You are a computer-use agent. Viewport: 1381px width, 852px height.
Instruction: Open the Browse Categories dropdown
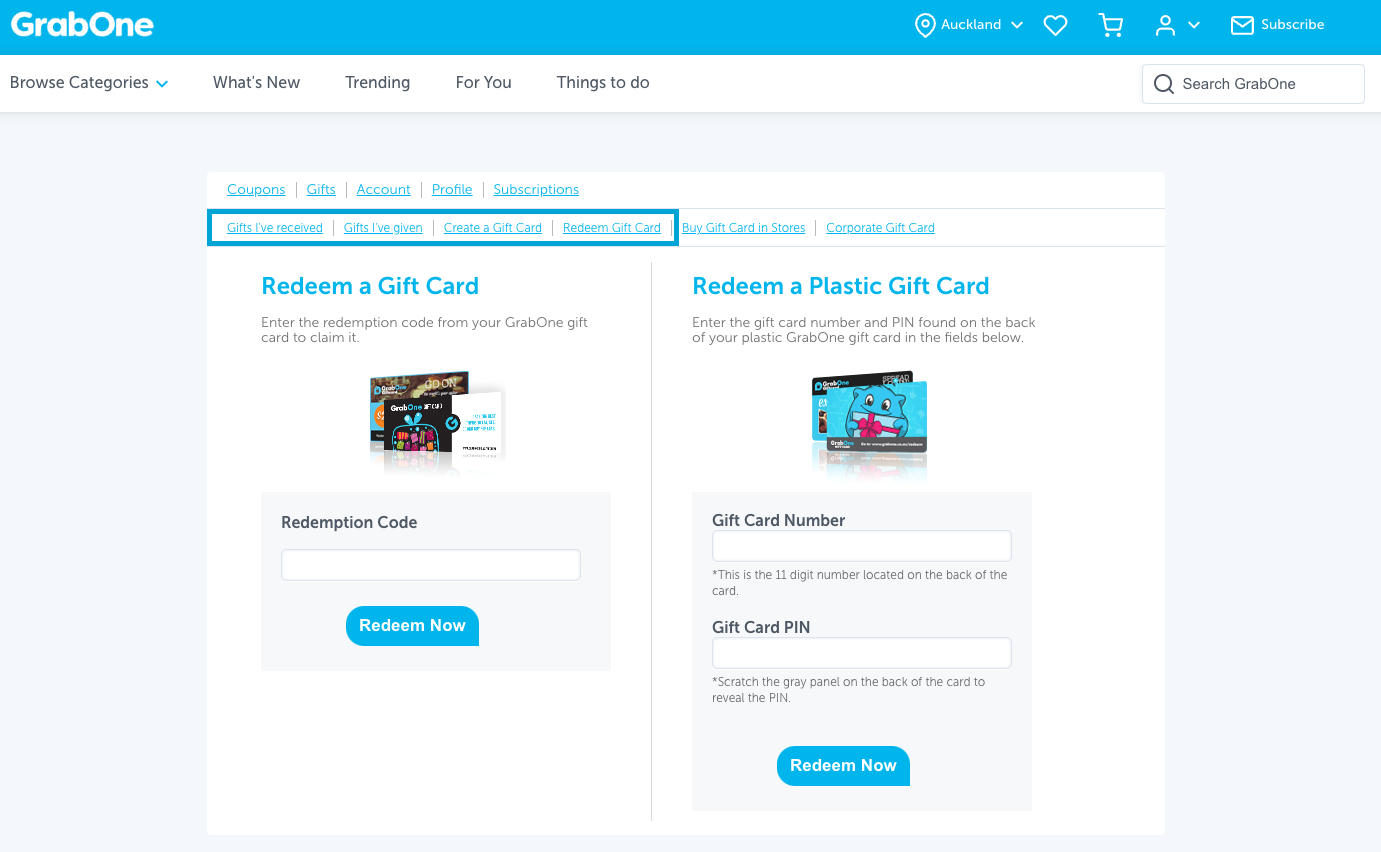[x=89, y=83]
